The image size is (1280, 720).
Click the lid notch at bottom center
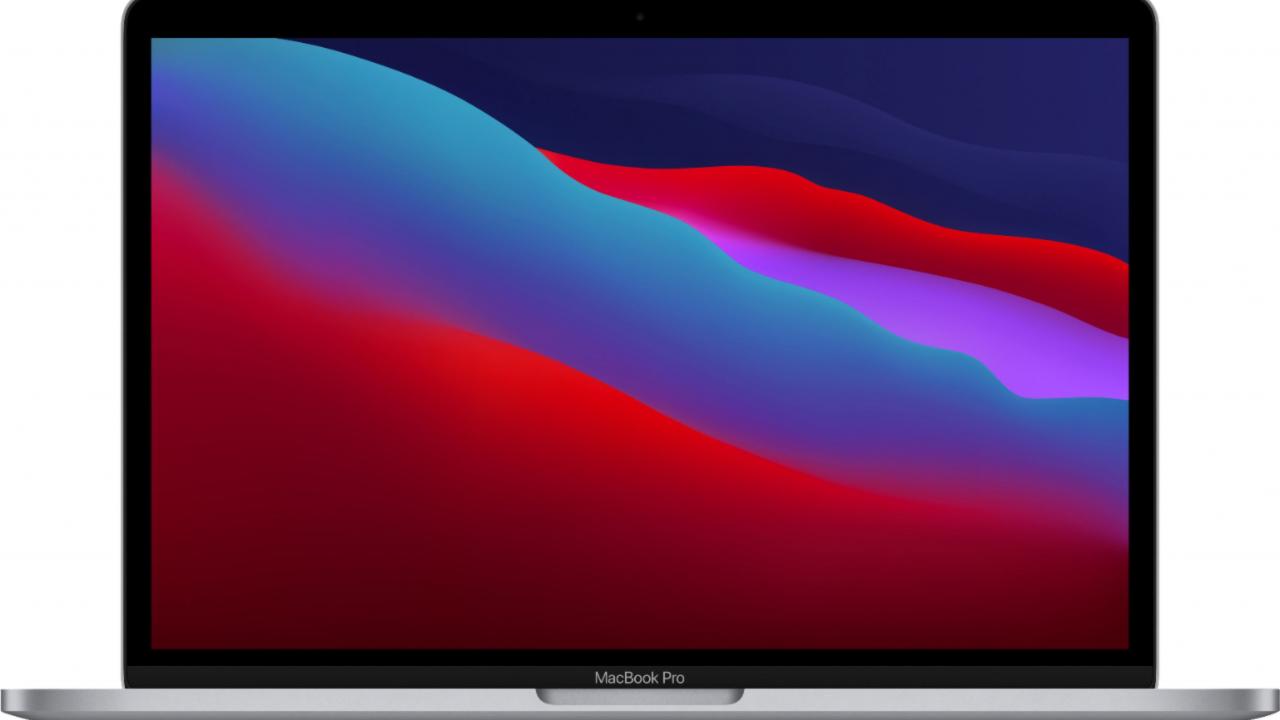tap(640, 696)
